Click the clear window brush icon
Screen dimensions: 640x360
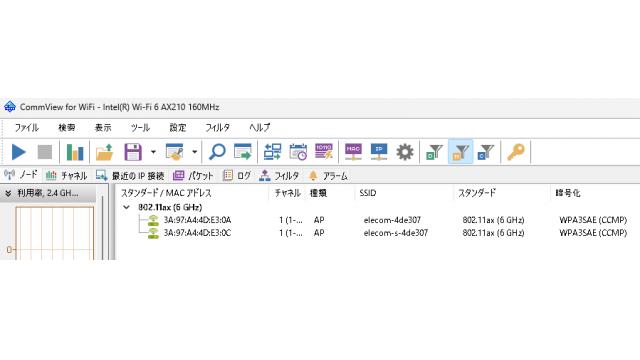[x=175, y=152]
